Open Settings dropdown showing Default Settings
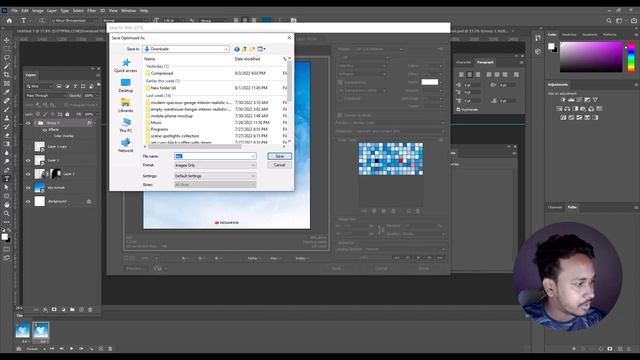 215,176
